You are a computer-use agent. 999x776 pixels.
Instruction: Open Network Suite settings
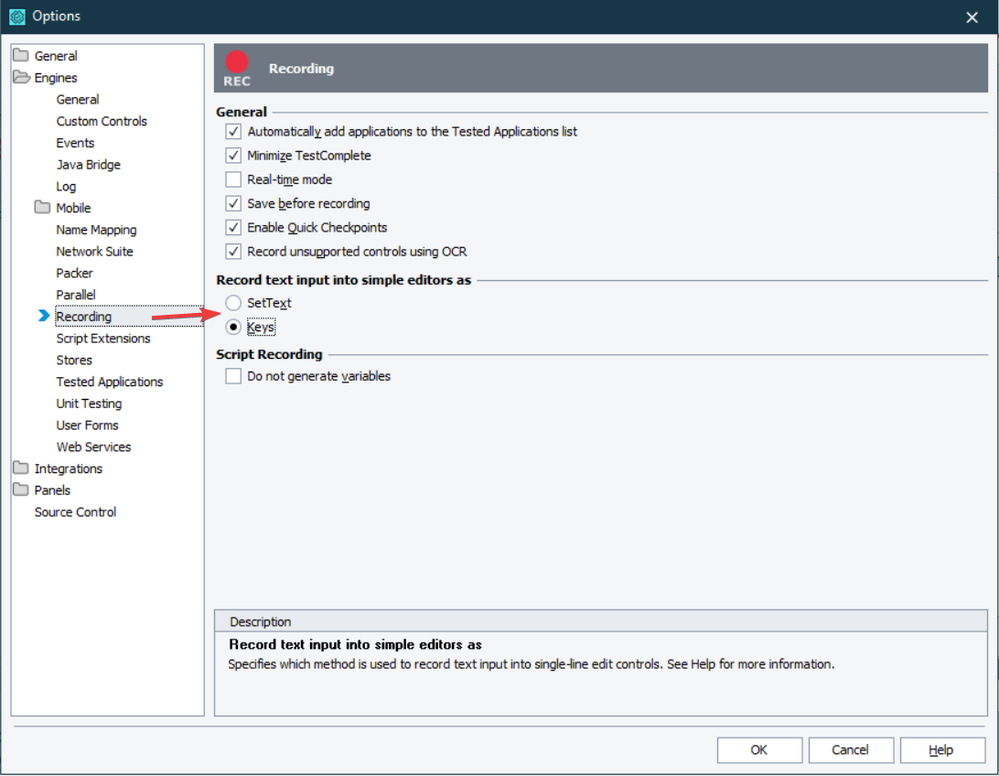click(x=94, y=251)
